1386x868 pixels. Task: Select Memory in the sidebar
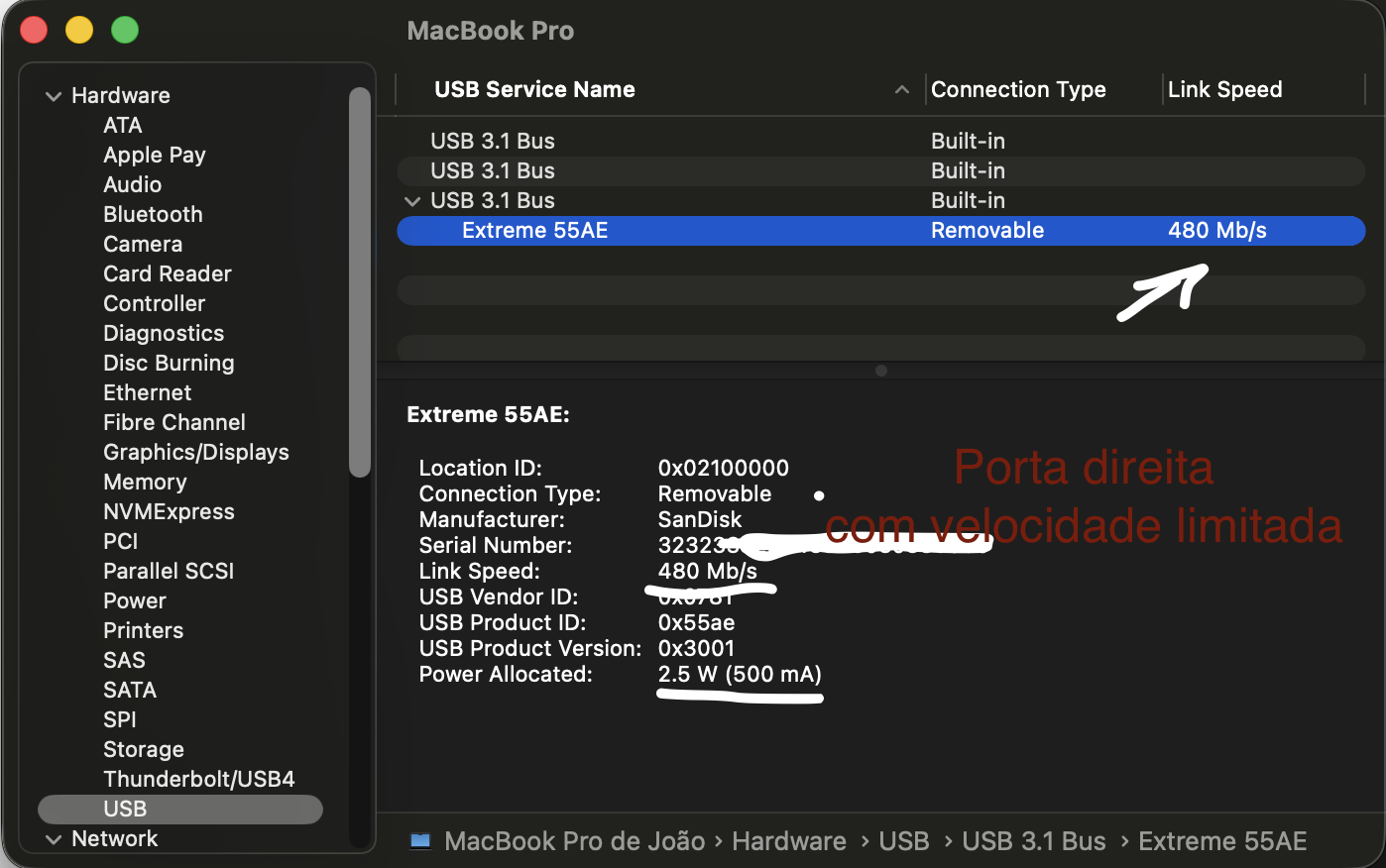[145, 483]
